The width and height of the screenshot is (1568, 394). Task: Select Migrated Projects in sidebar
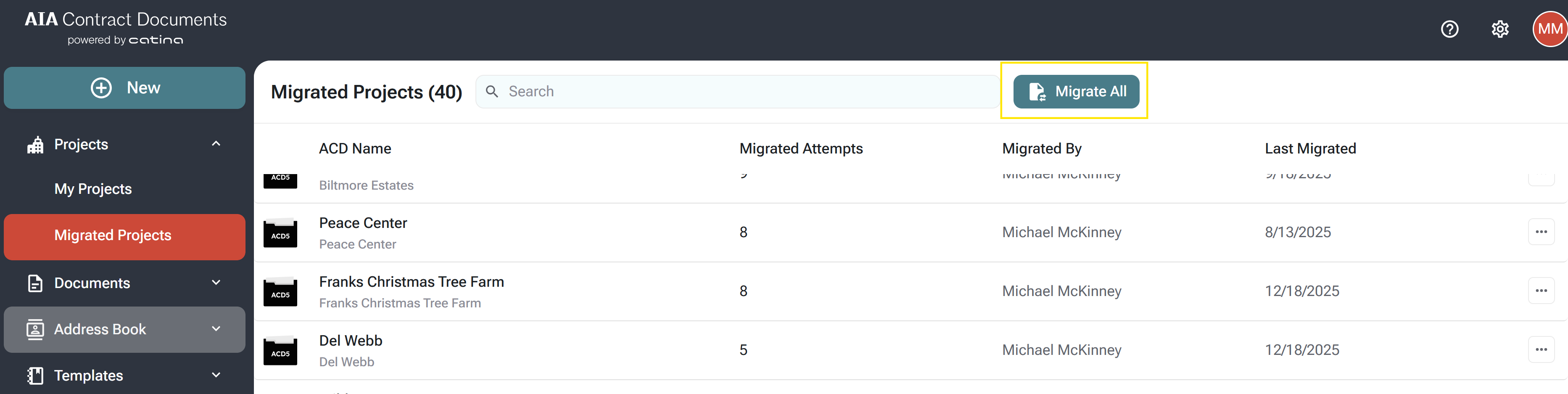point(113,235)
